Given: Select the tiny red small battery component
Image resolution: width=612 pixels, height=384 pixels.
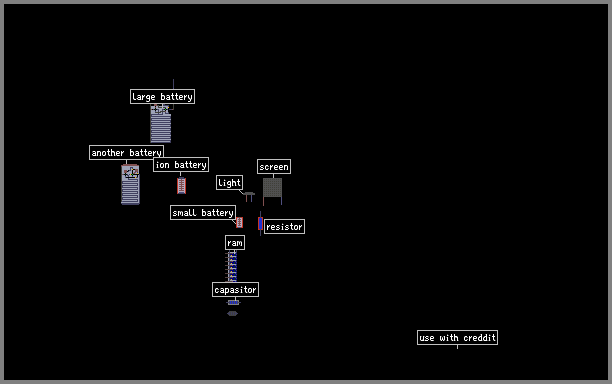Looking at the screenshot, I should pos(240,222).
